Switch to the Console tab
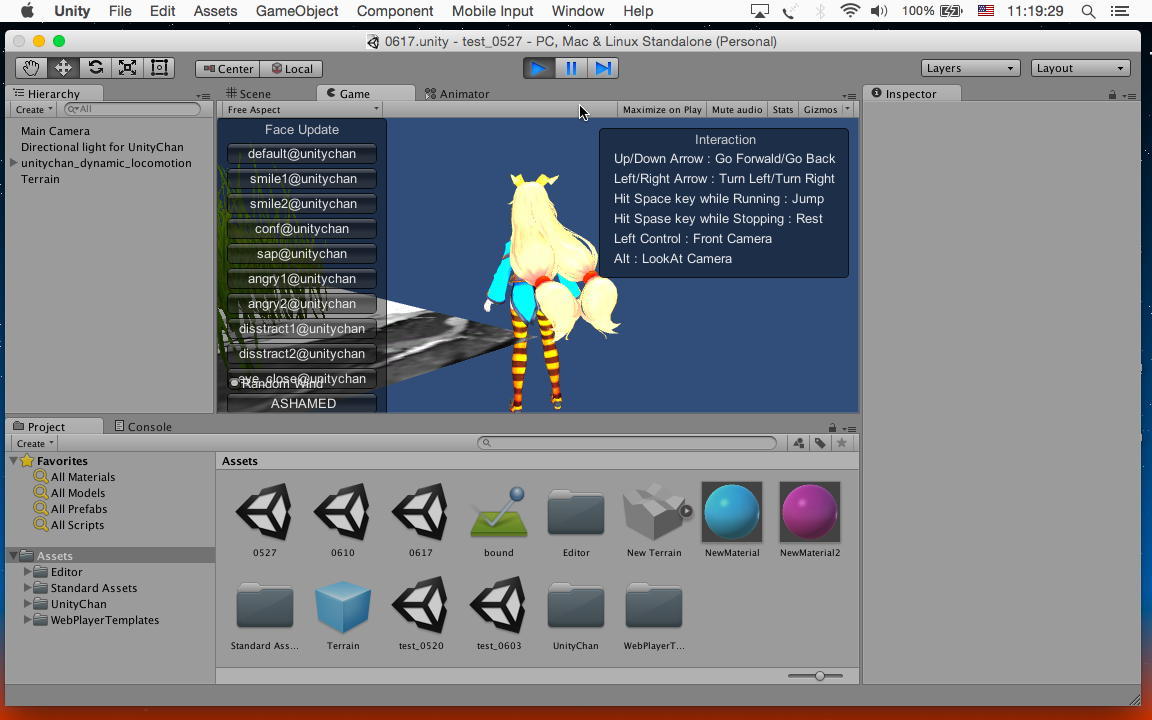This screenshot has height=720, width=1152. point(143,426)
